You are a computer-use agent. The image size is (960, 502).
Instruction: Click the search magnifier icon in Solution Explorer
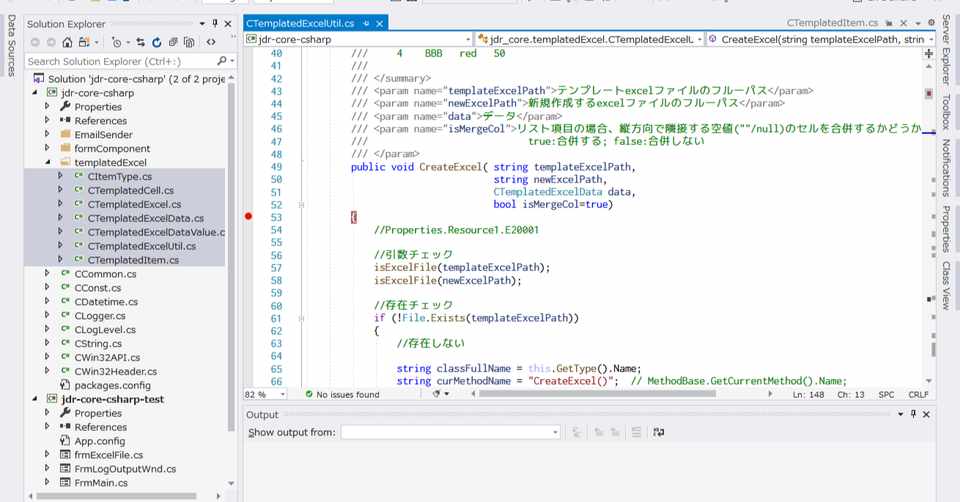222,61
